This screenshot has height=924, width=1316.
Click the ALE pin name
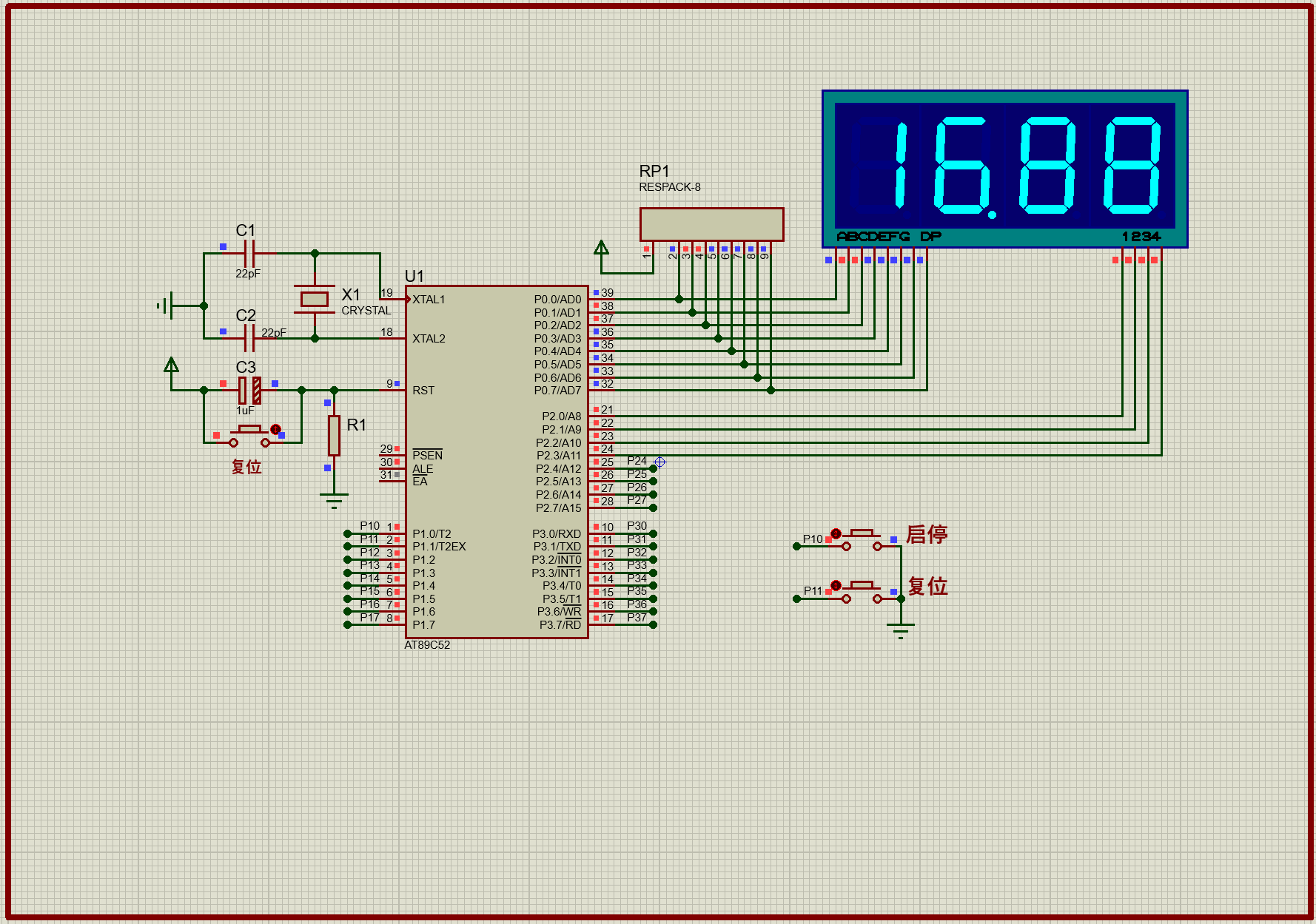click(x=423, y=469)
